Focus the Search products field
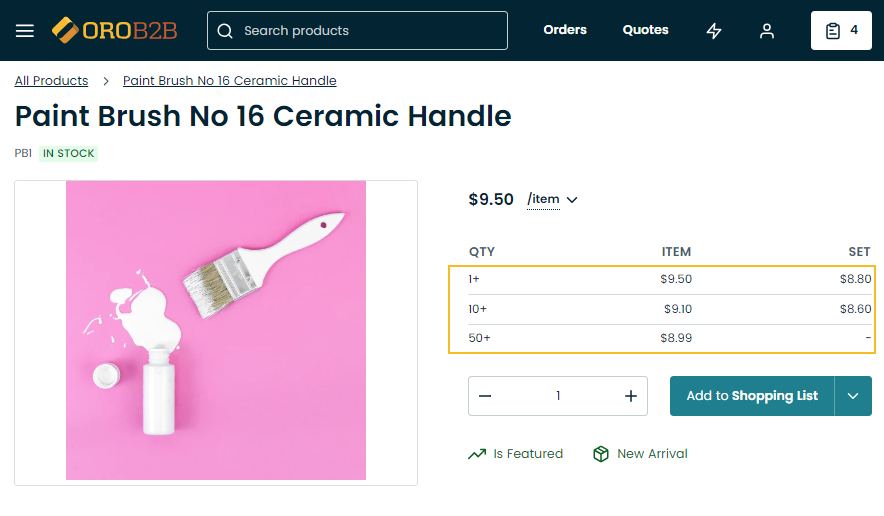Viewport: 884px width, 516px height. [x=370, y=31]
